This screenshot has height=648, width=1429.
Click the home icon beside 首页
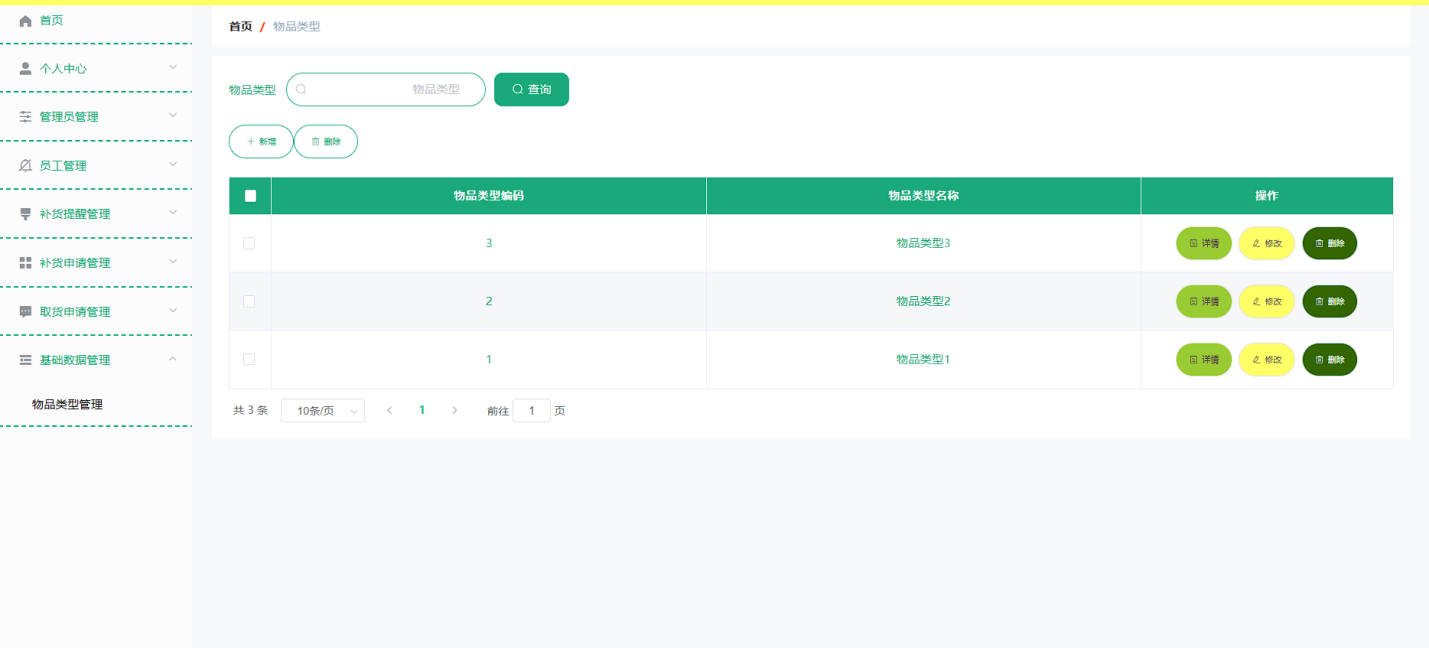click(x=26, y=21)
